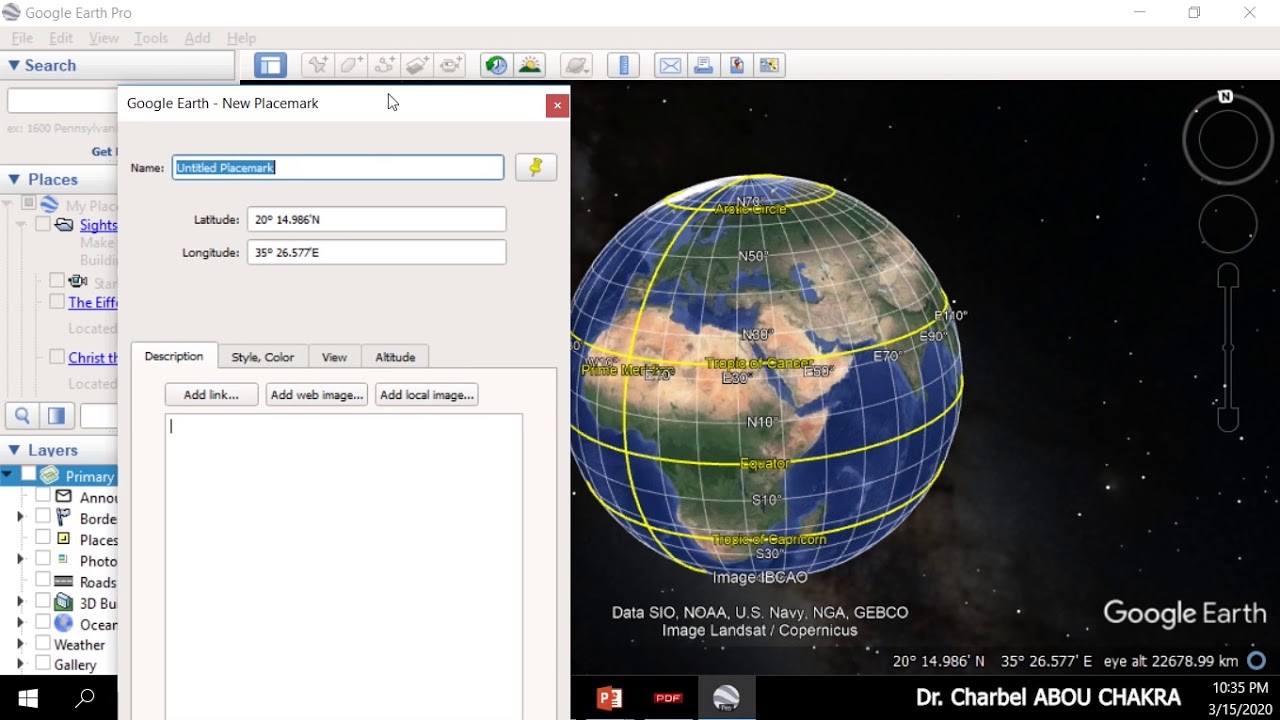Open the Windows Start menu
1280x720 pixels.
point(28,698)
